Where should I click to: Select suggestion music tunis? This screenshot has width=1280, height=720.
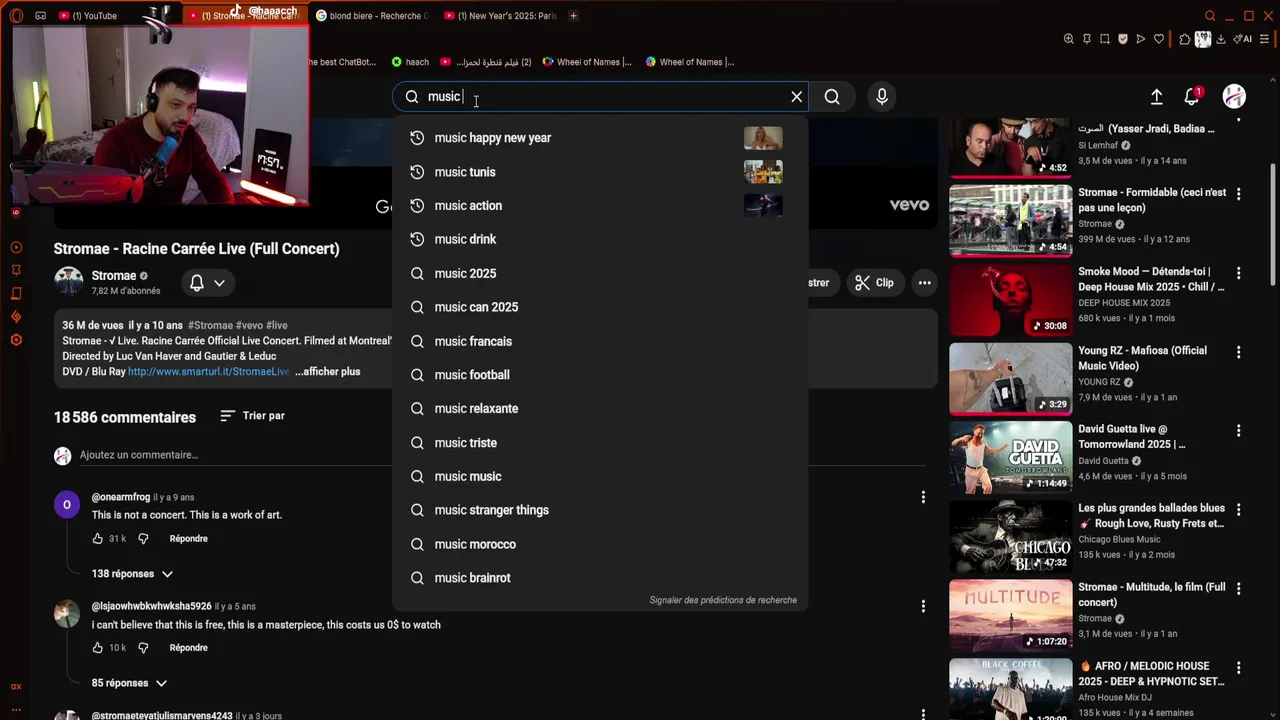pos(600,172)
